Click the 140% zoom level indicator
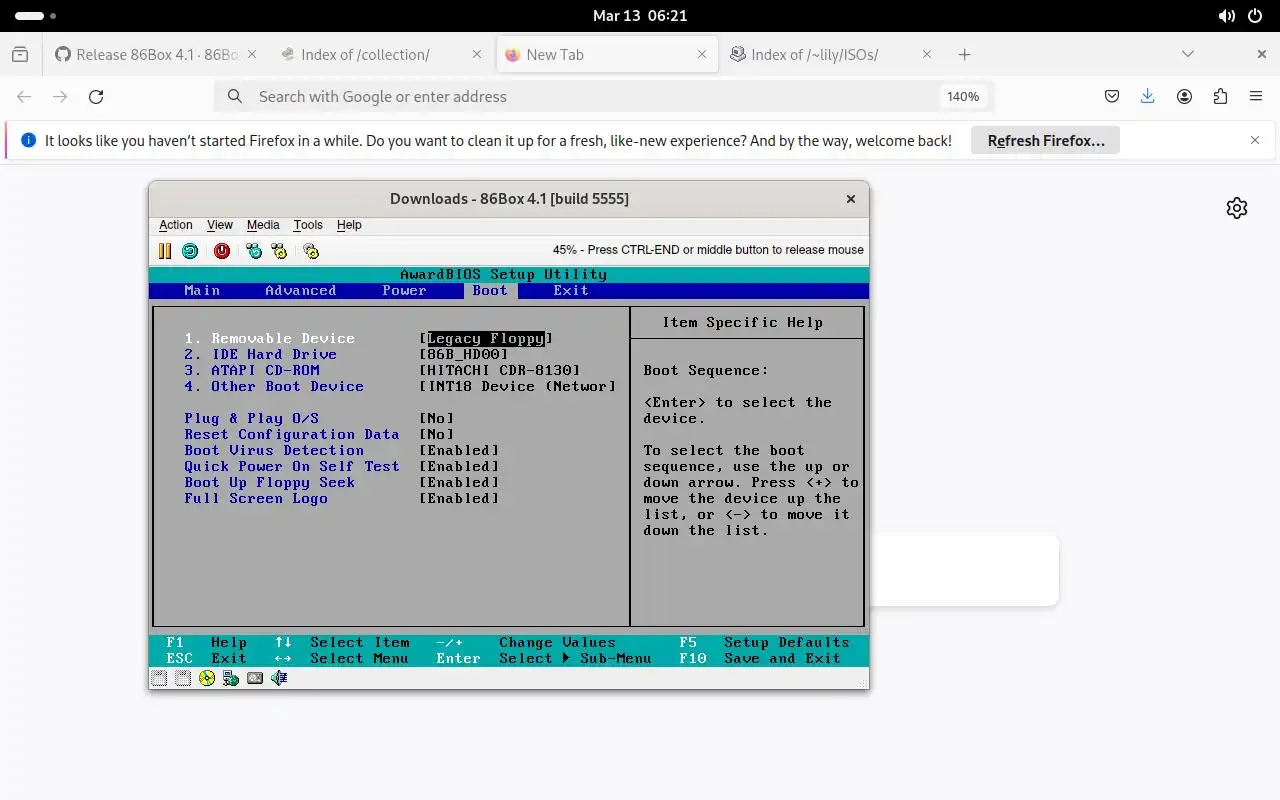Image resolution: width=1280 pixels, height=800 pixels. pos(963,97)
